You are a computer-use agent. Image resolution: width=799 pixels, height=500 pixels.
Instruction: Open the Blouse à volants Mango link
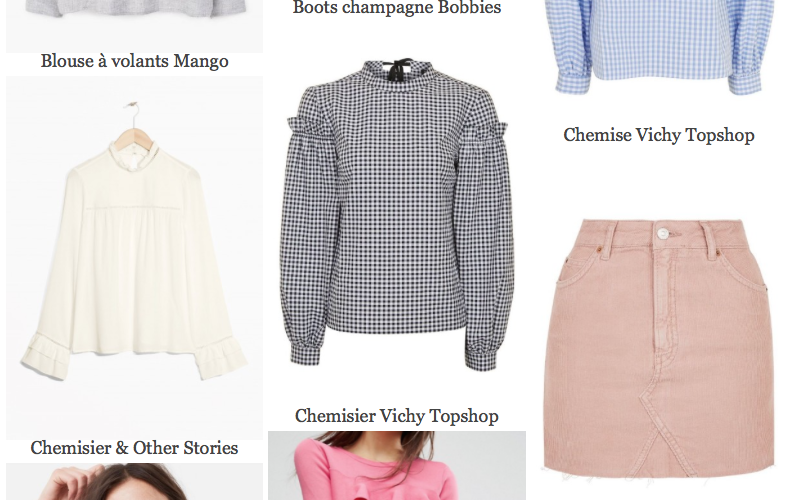tap(135, 61)
